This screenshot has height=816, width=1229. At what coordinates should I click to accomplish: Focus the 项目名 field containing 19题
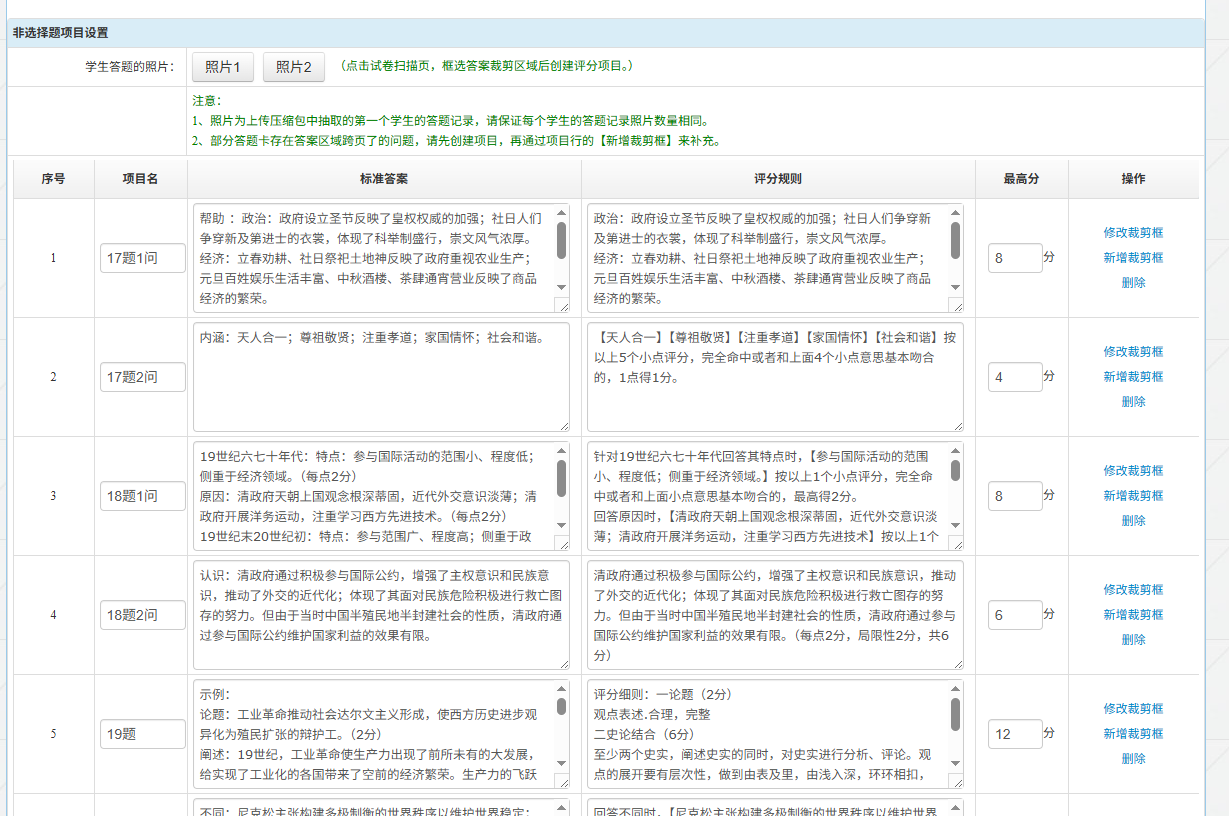pos(143,734)
